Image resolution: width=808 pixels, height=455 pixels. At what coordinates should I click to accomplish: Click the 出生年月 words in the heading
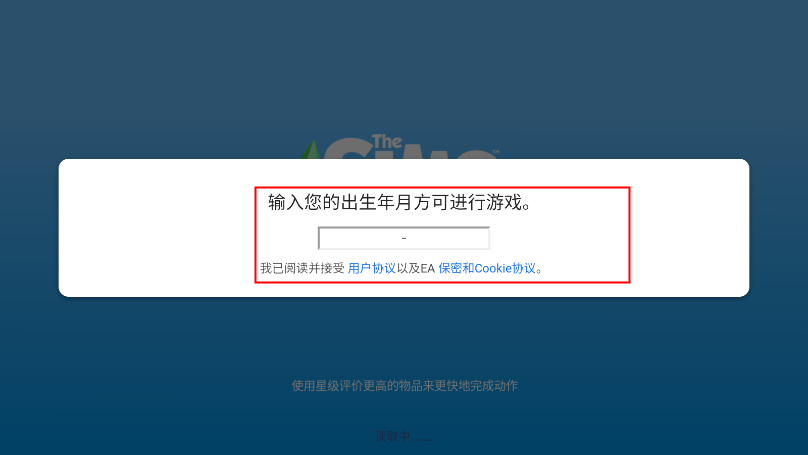(x=377, y=203)
